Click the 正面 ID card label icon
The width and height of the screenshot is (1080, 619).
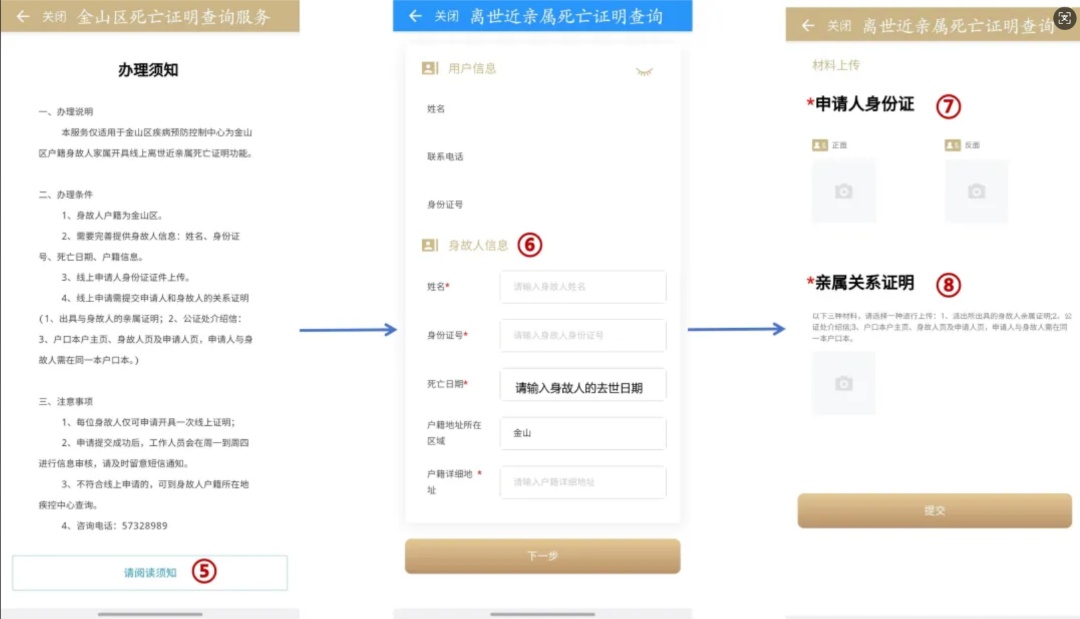(x=820, y=145)
